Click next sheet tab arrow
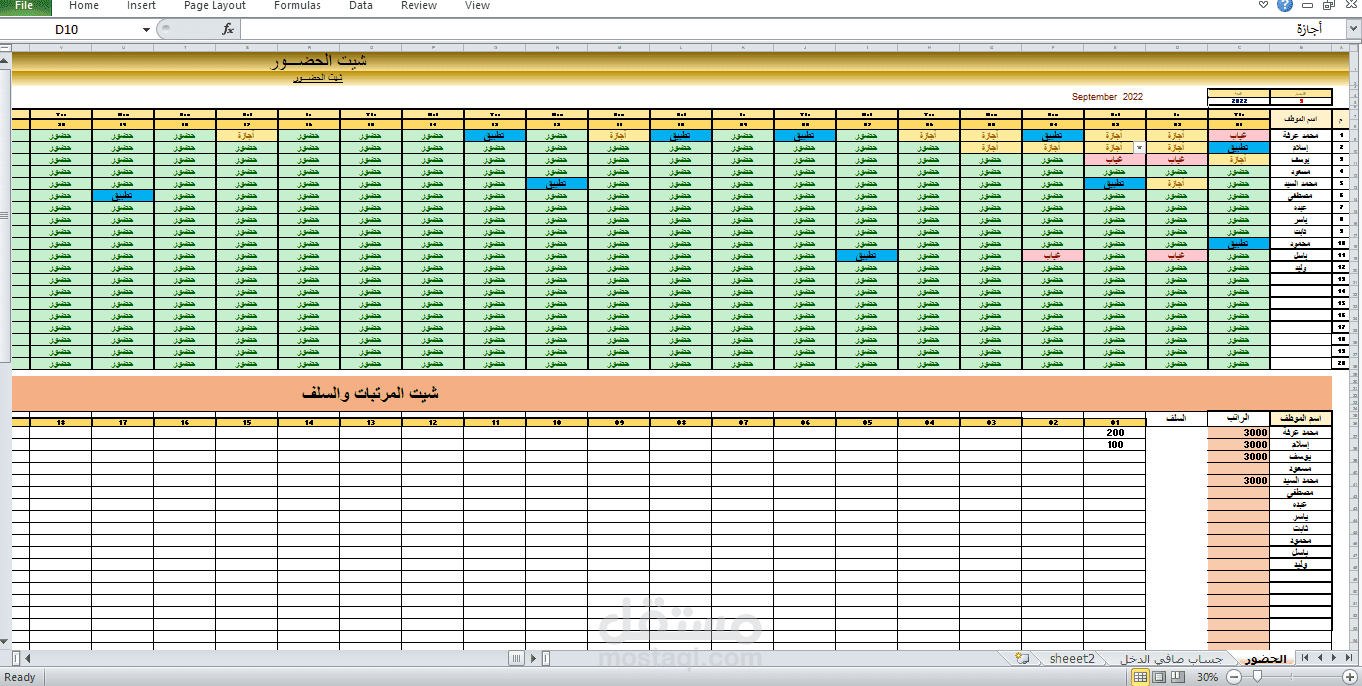 coord(1335,658)
